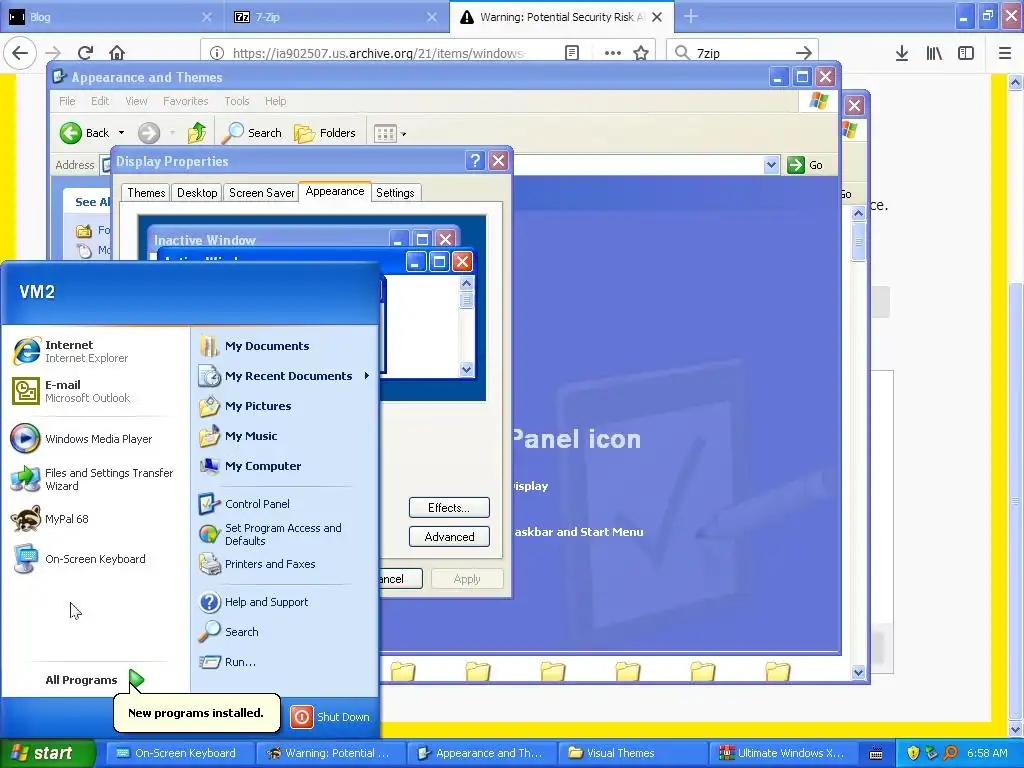Switch to the 7-Zip browser tab
1024x768 pixels.
(x=334, y=17)
